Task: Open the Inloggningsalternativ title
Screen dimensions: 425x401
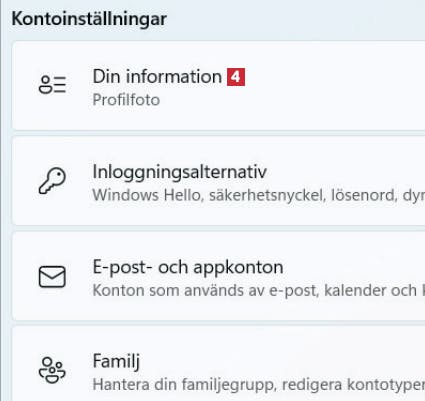Action: coord(179,172)
